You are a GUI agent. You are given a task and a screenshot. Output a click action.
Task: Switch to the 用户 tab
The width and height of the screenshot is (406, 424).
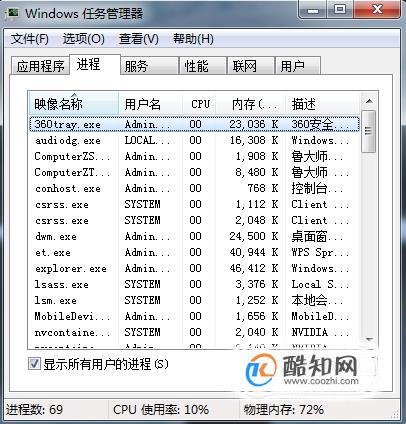click(298, 66)
